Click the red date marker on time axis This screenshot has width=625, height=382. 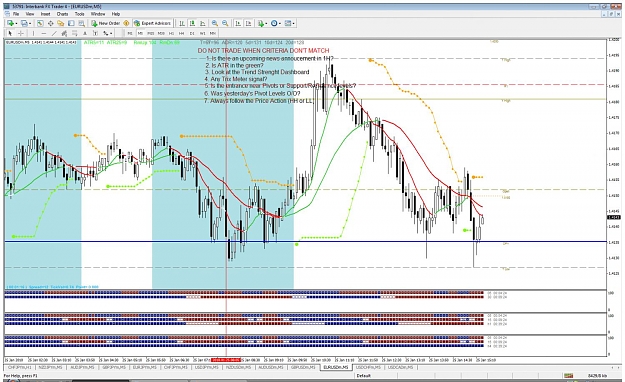click(x=226, y=360)
